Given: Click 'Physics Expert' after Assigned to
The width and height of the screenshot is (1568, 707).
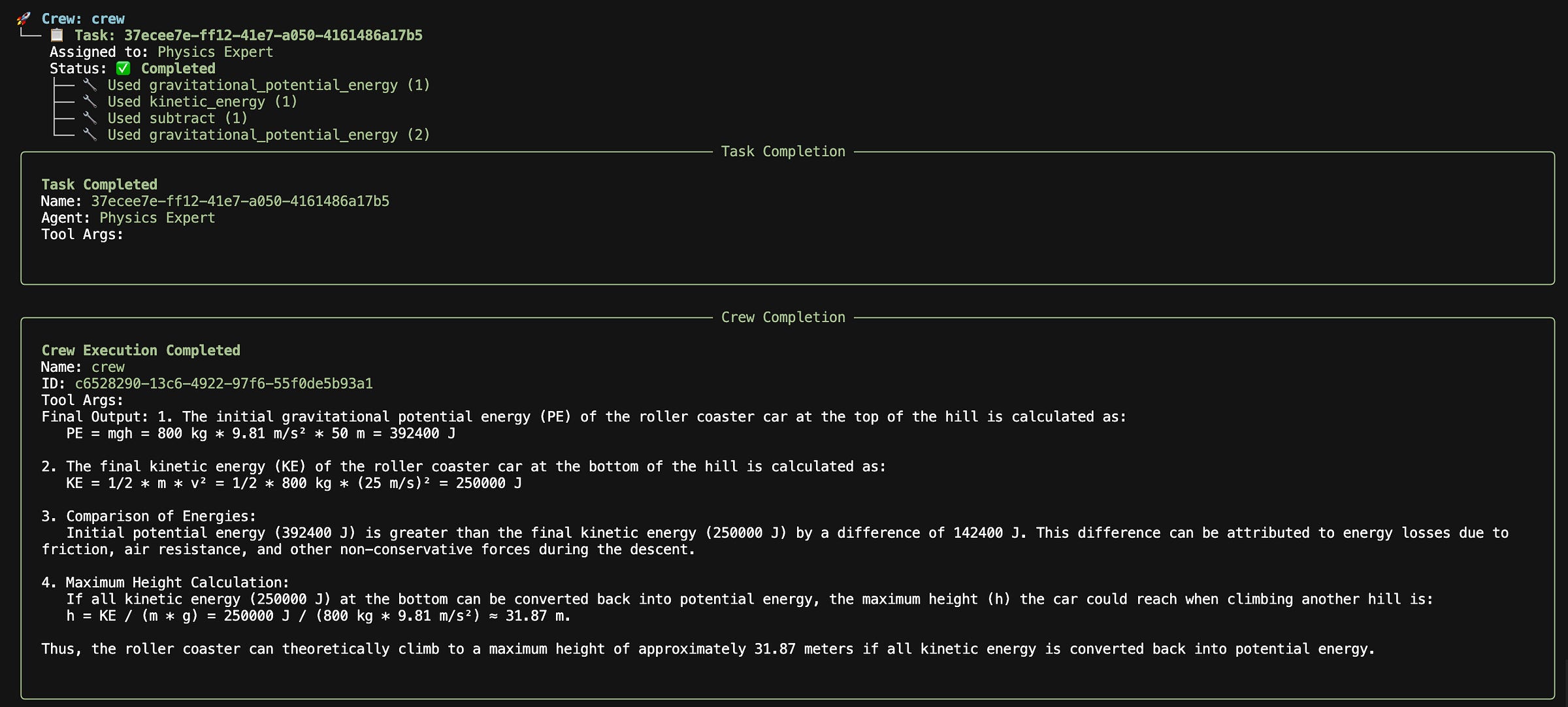Looking at the screenshot, I should pos(215,52).
